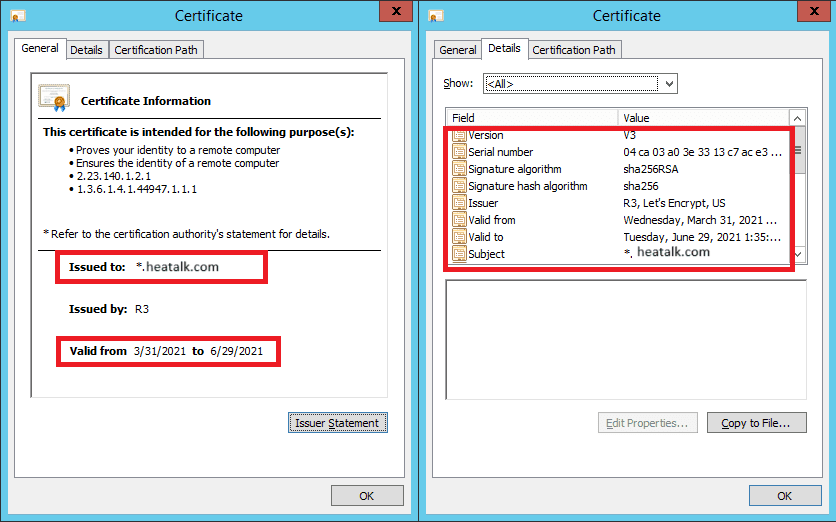The image size is (836, 522).
Task: Click the Serial number field icon
Action: [x=459, y=152]
